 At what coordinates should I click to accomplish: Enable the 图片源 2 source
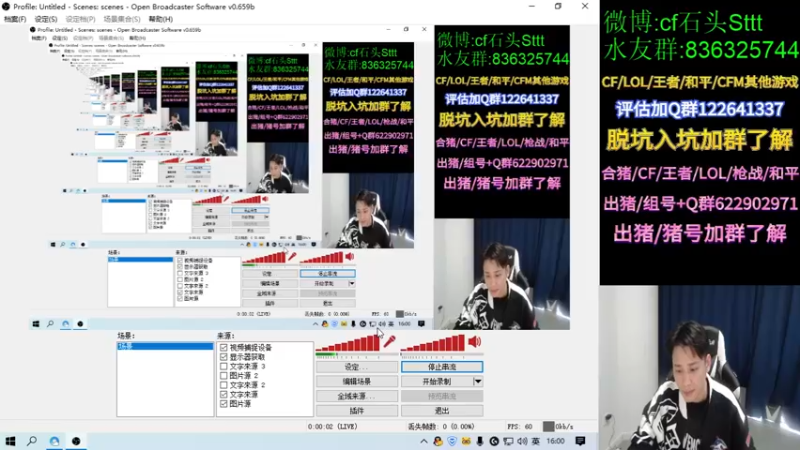[223, 376]
